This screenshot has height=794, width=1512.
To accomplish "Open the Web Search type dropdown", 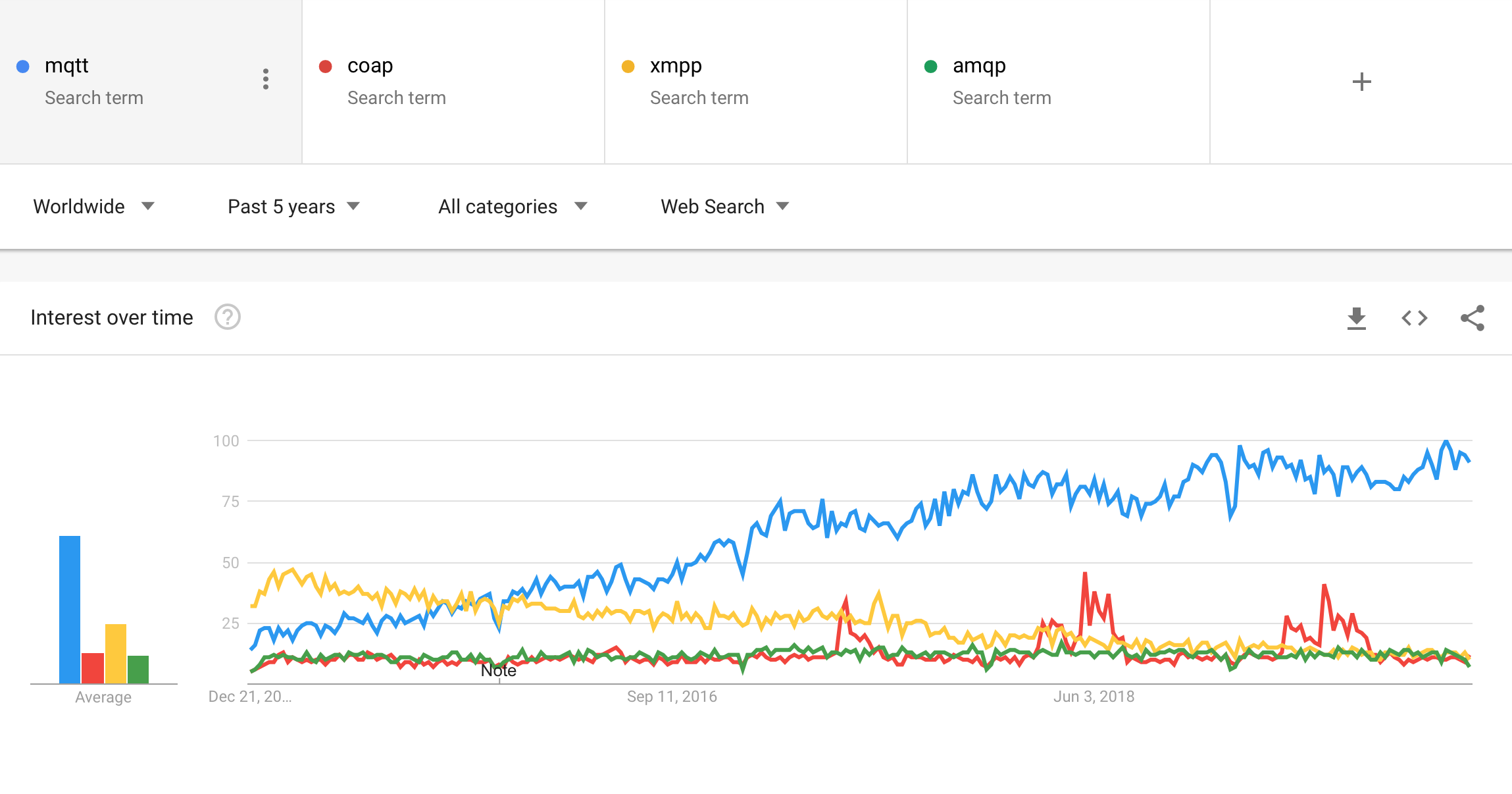I will coord(724,207).
